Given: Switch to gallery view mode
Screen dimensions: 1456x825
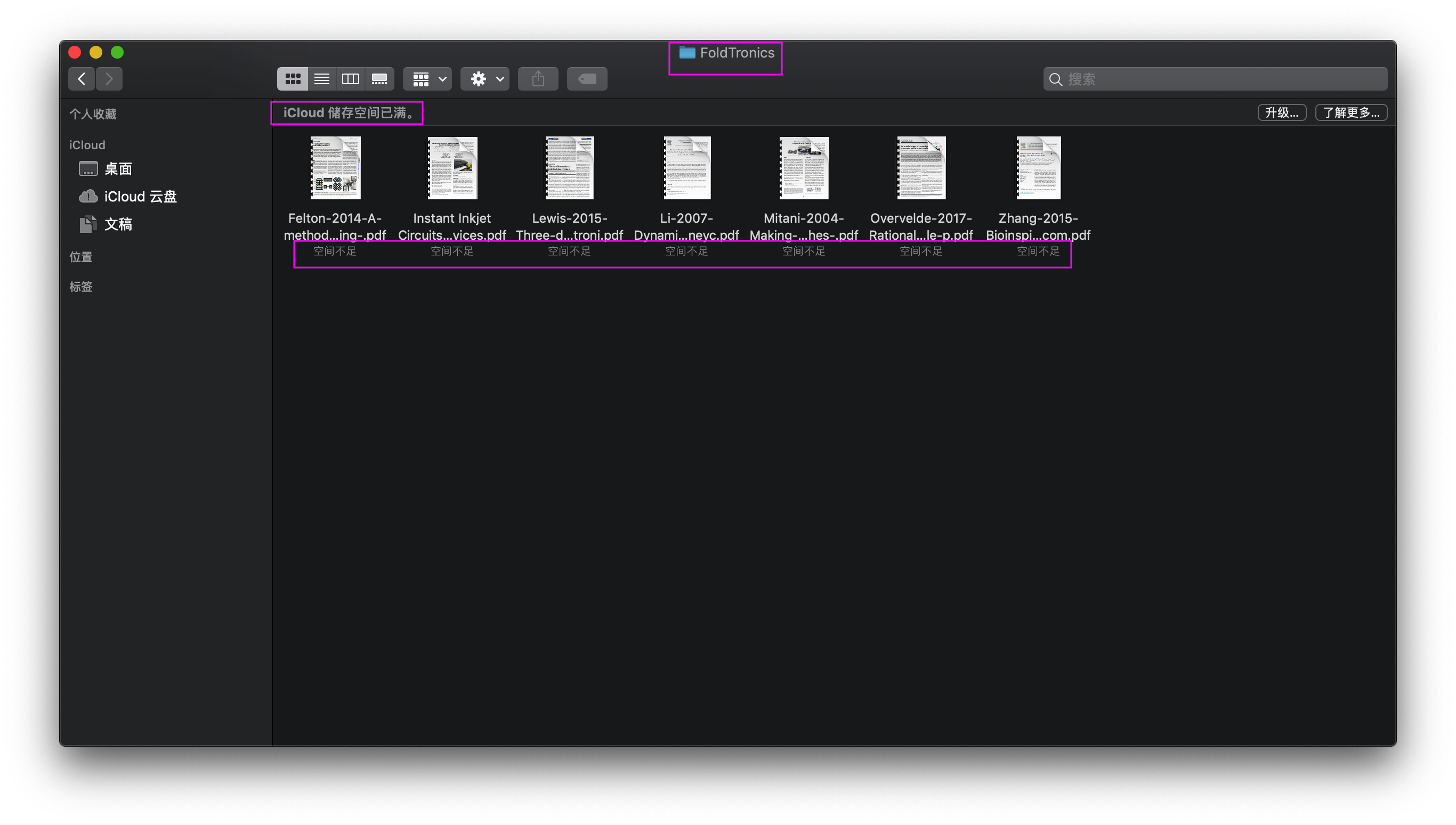Looking at the screenshot, I should 379,79.
